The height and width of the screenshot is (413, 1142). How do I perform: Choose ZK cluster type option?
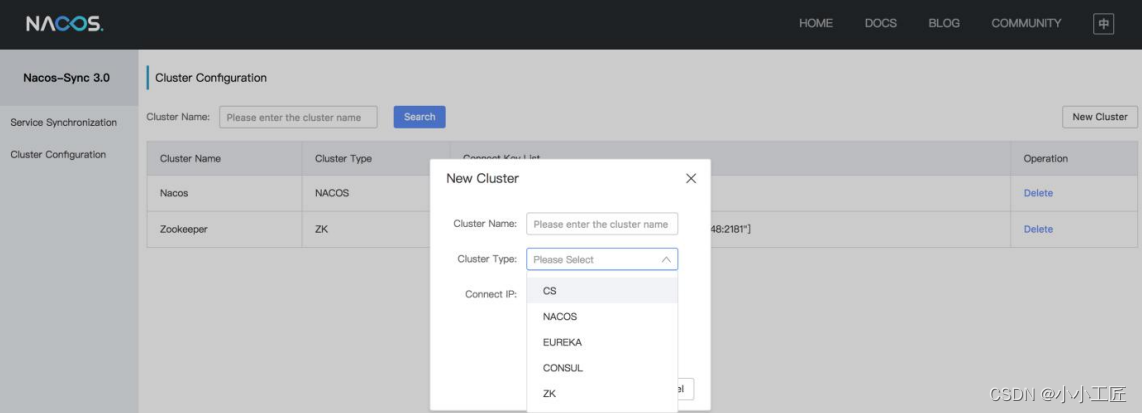pyautogui.click(x=602, y=393)
